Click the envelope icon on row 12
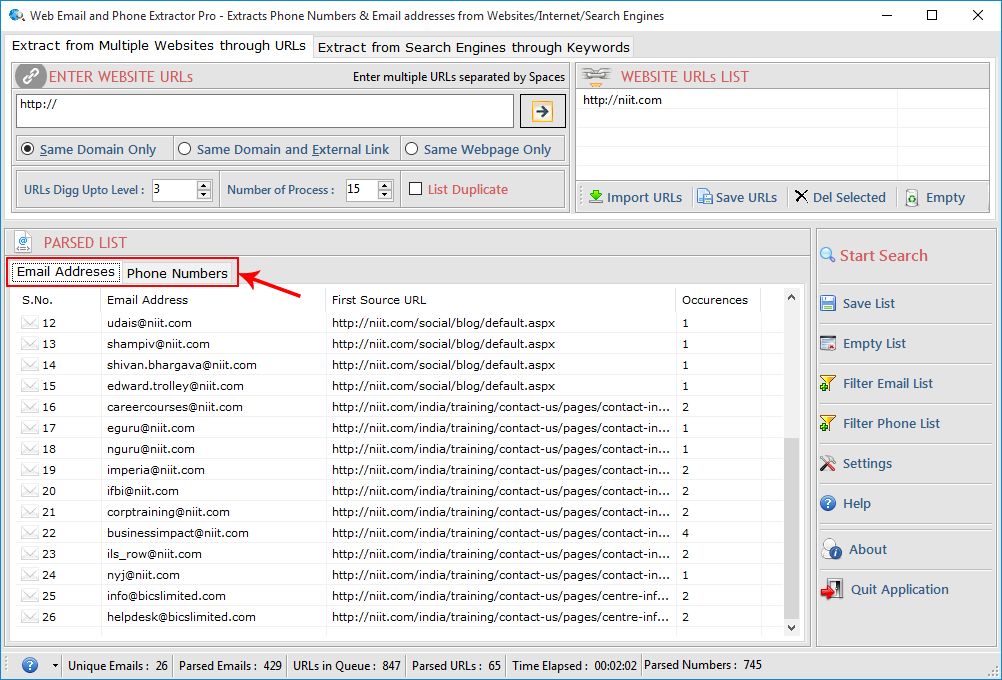Screen dimensions: 1002x680 (x=29, y=323)
